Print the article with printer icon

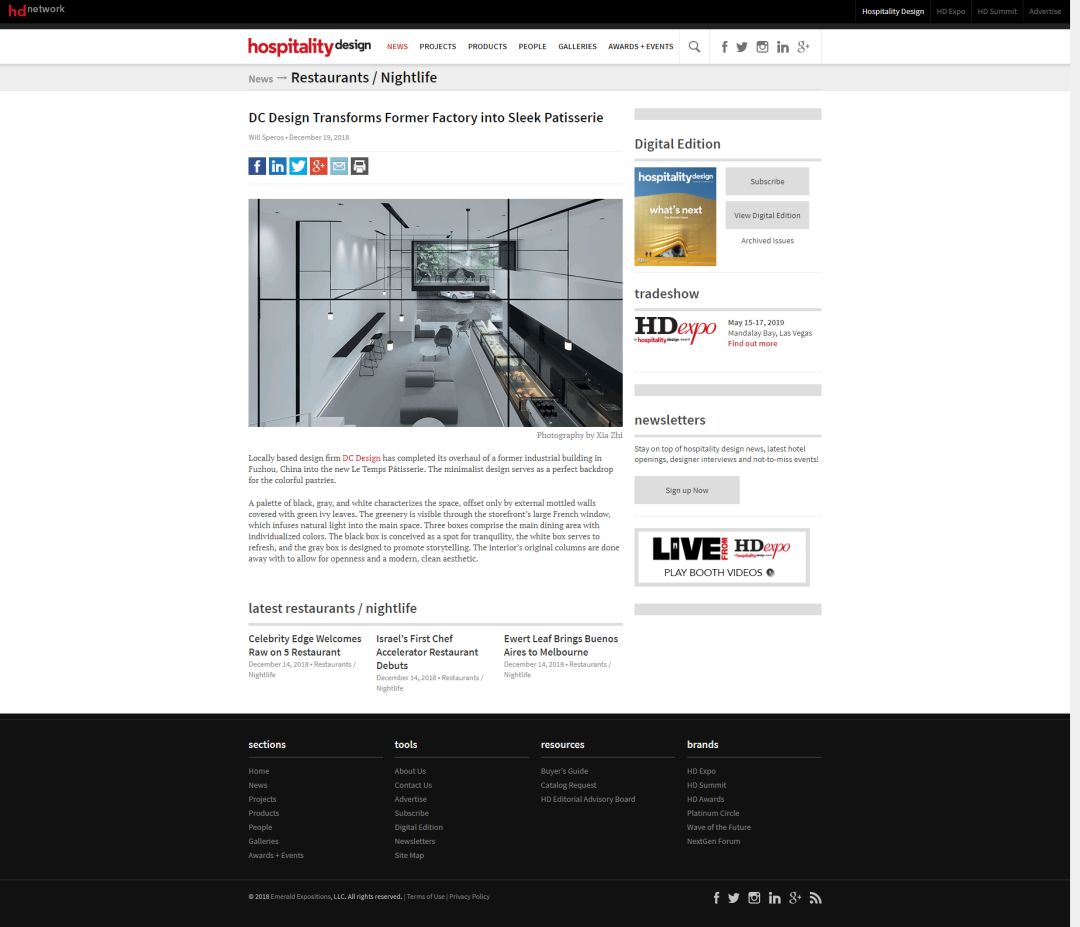pos(360,166)
